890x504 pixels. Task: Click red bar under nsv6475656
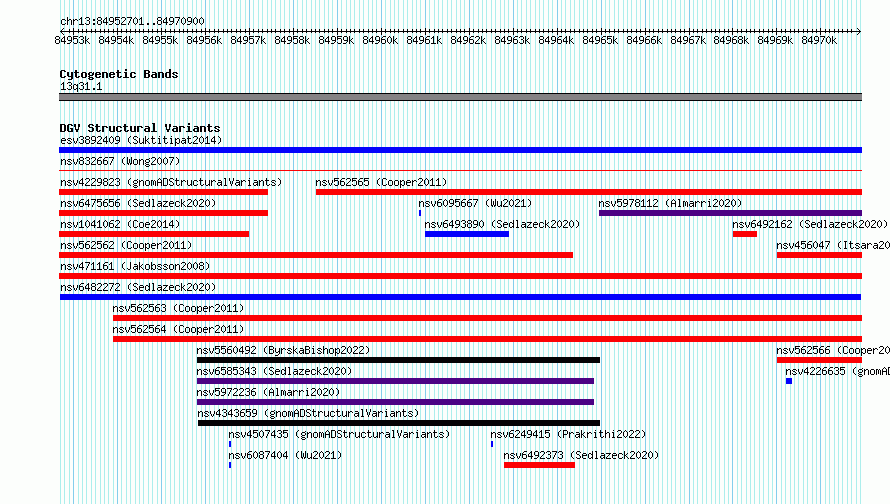(163, 213)
